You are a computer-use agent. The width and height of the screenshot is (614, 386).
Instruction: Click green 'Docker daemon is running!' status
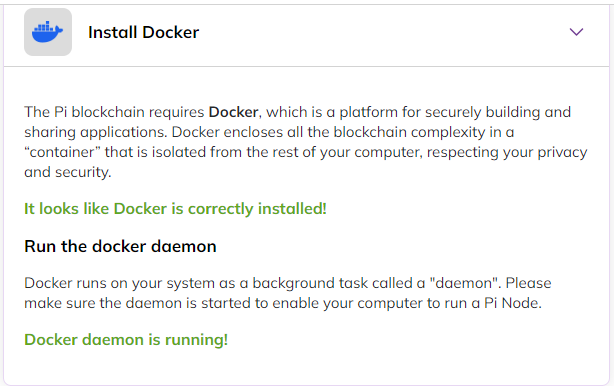pos(126,339)
